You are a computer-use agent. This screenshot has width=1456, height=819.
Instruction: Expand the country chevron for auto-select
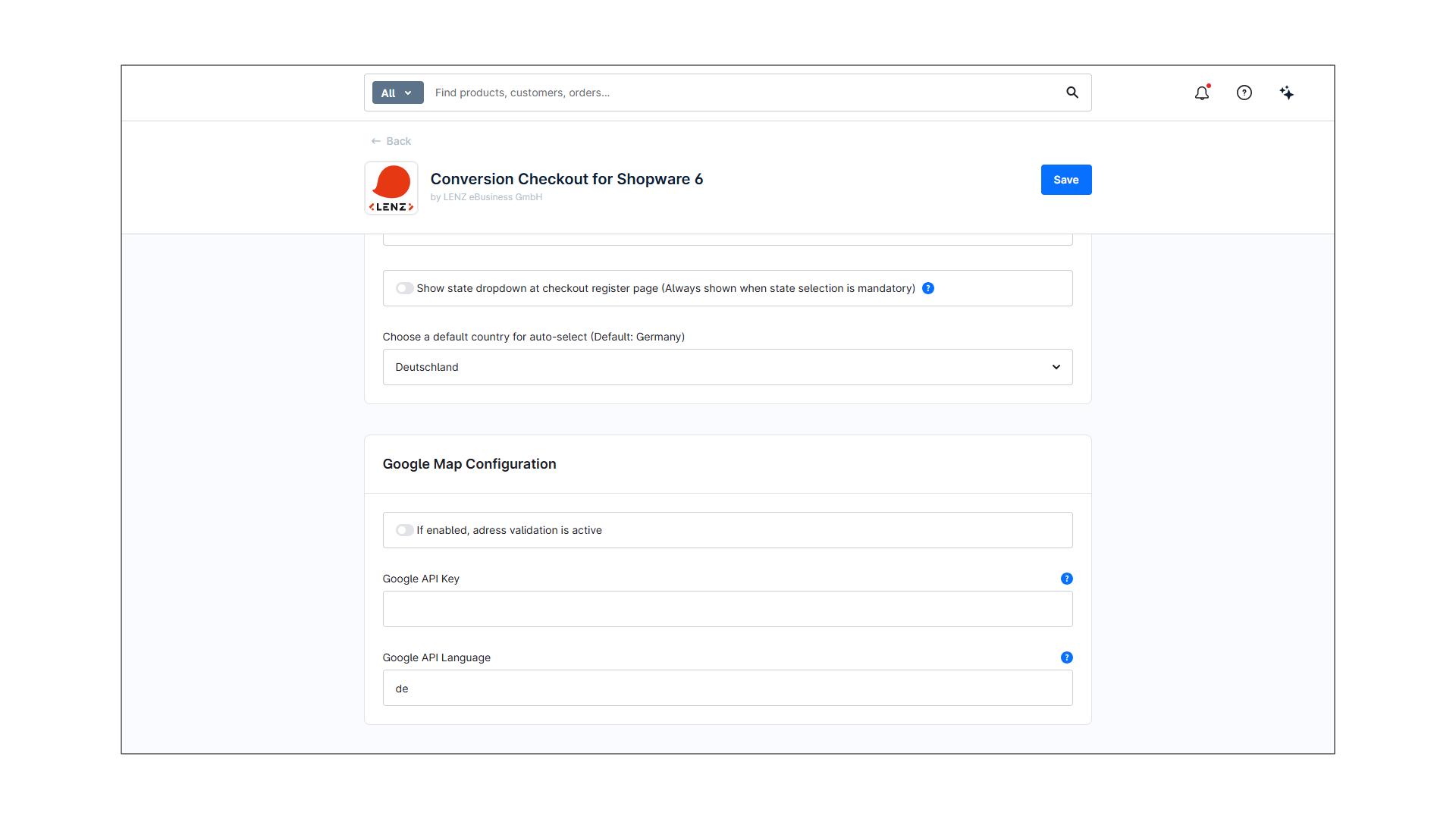pyautogui.click(x=1056, y=367)
